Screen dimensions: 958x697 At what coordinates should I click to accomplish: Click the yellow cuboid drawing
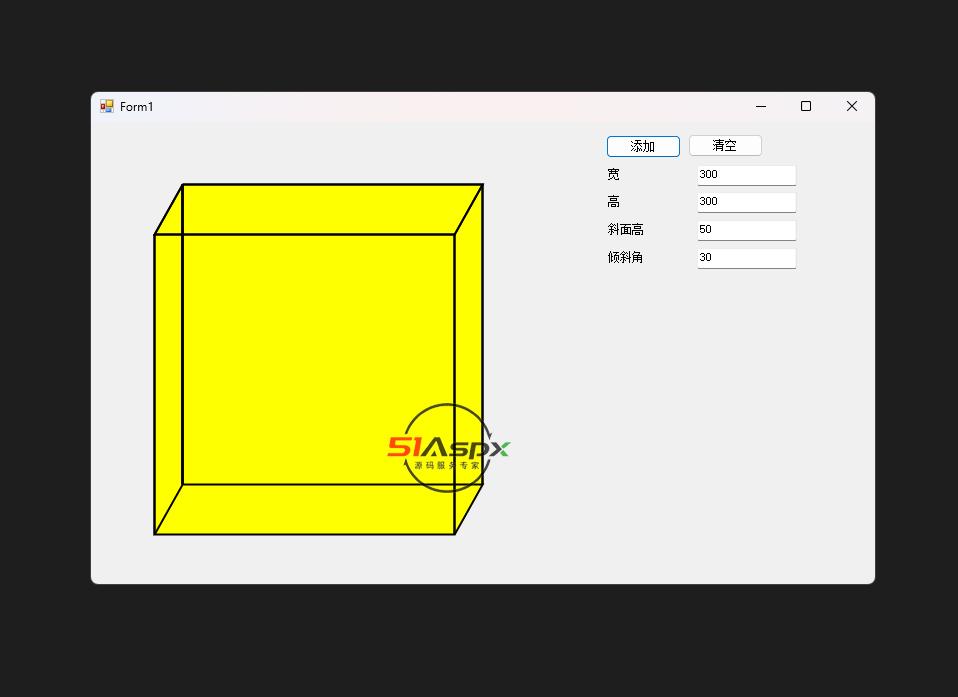tap(318, 359)
